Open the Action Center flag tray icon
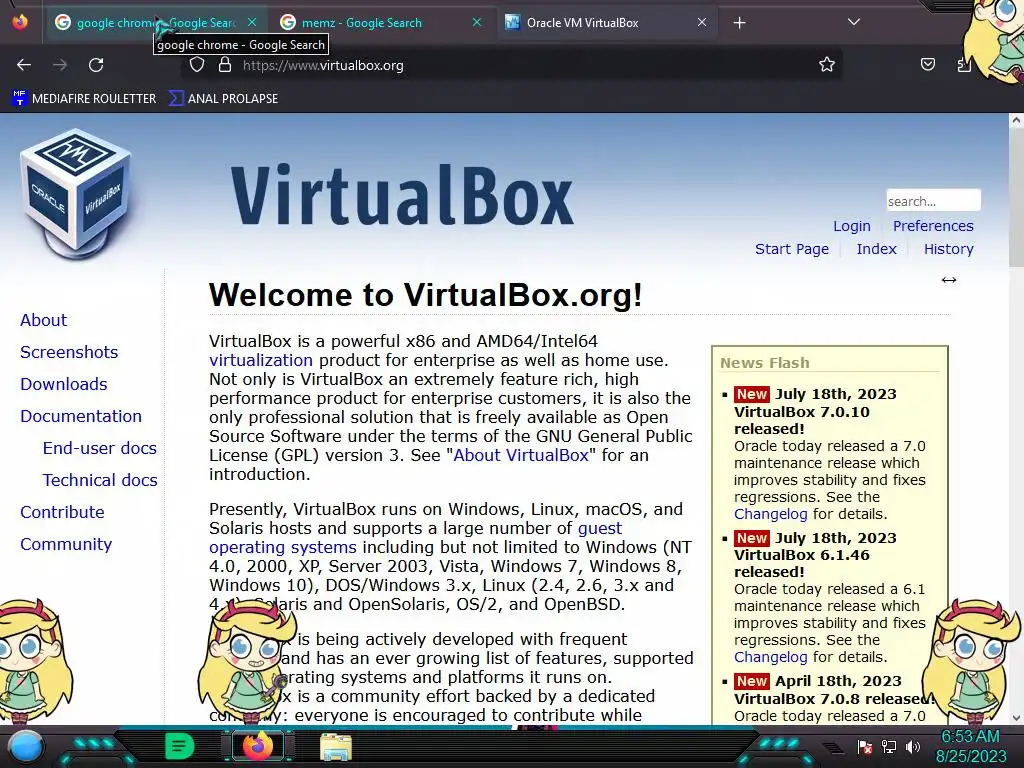 click(865, 747)
